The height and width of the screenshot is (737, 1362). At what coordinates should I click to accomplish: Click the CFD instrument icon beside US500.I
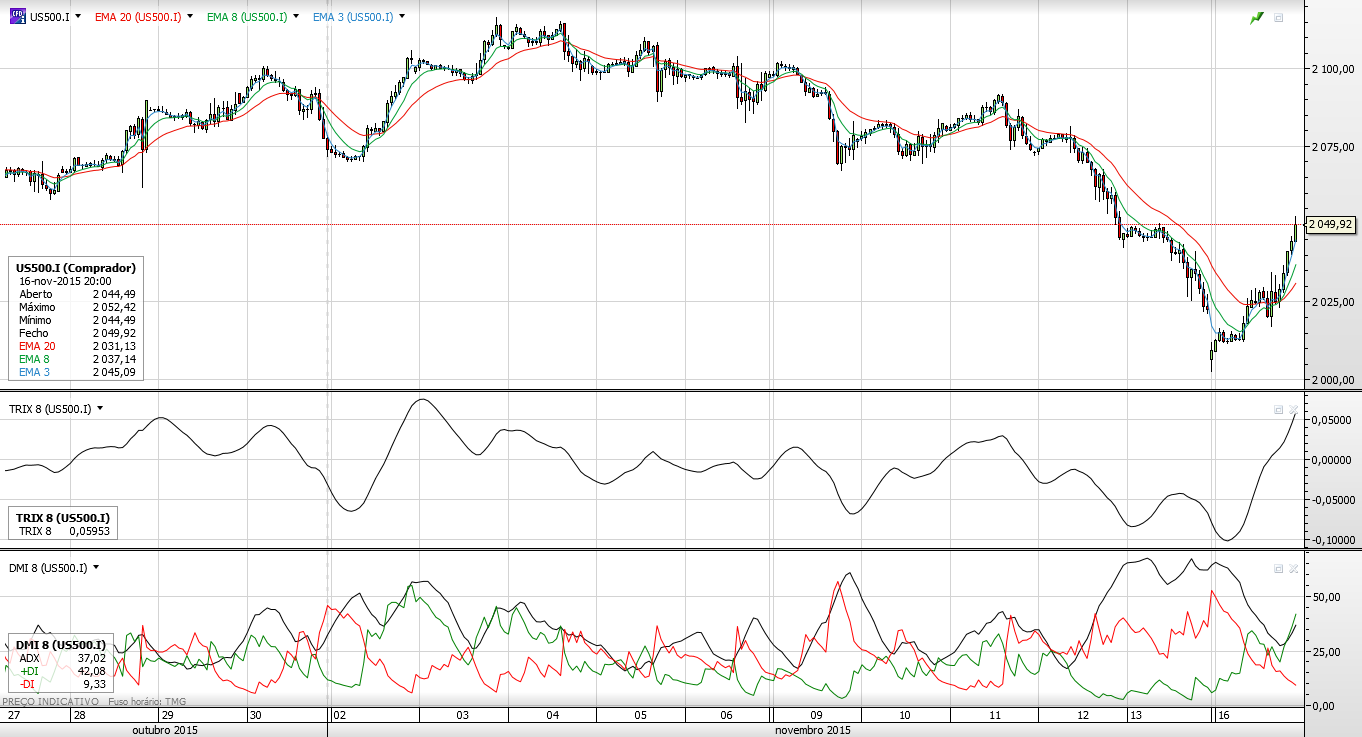[17, 17]
